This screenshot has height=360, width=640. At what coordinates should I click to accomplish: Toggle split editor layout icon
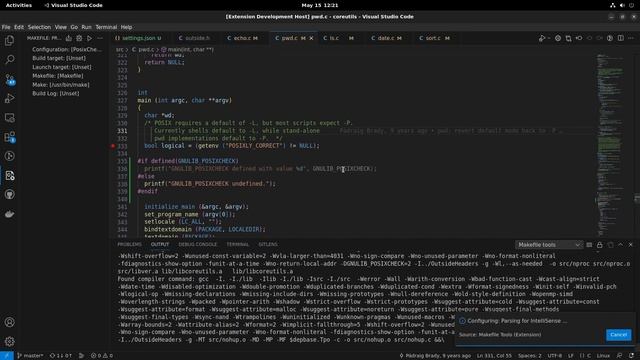click(x=620, y=38)
